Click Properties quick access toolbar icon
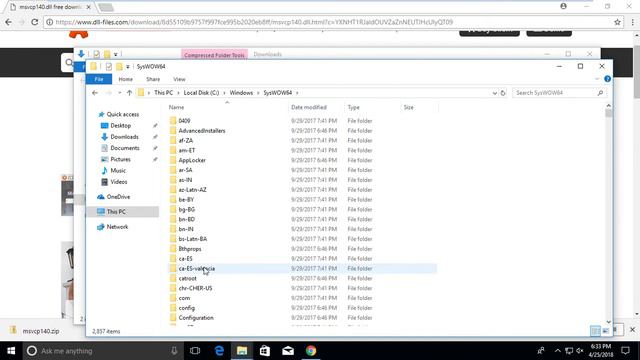The image size is (640, 360). 109,67
